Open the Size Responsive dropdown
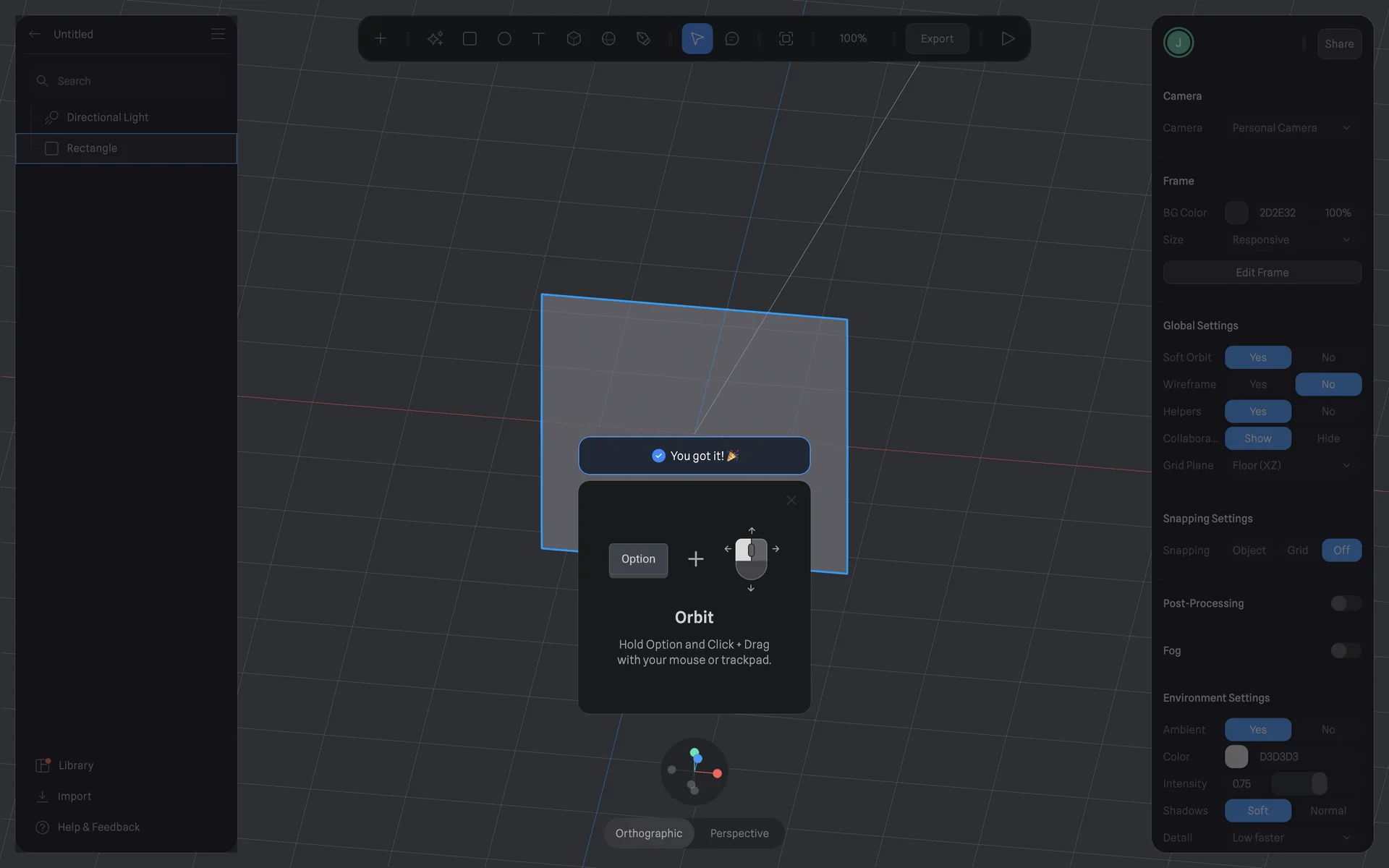 pos(1291,239)
